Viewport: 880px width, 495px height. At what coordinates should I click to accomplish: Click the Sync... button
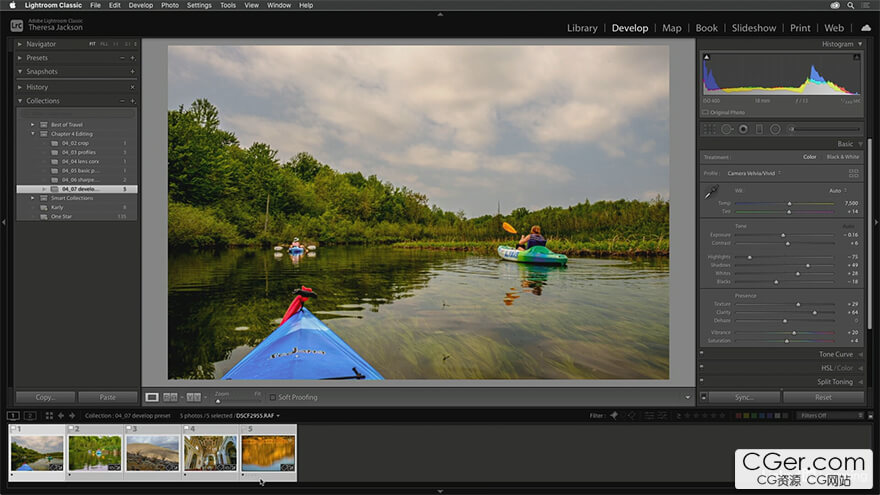[x=743, y=397]
